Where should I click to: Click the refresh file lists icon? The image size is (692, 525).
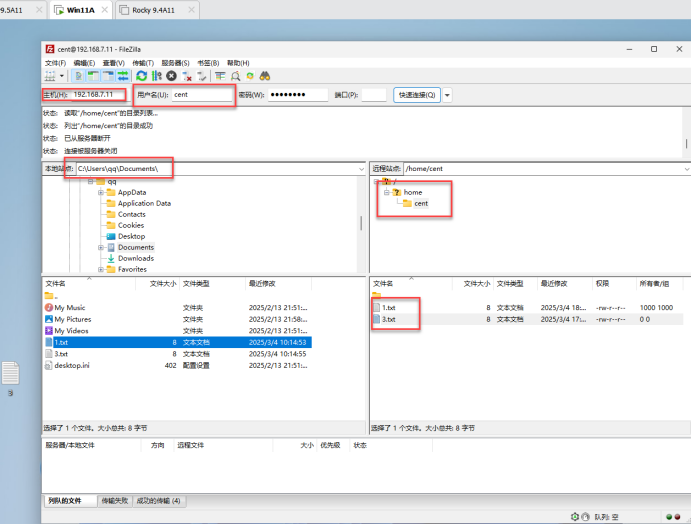[141, 76]
